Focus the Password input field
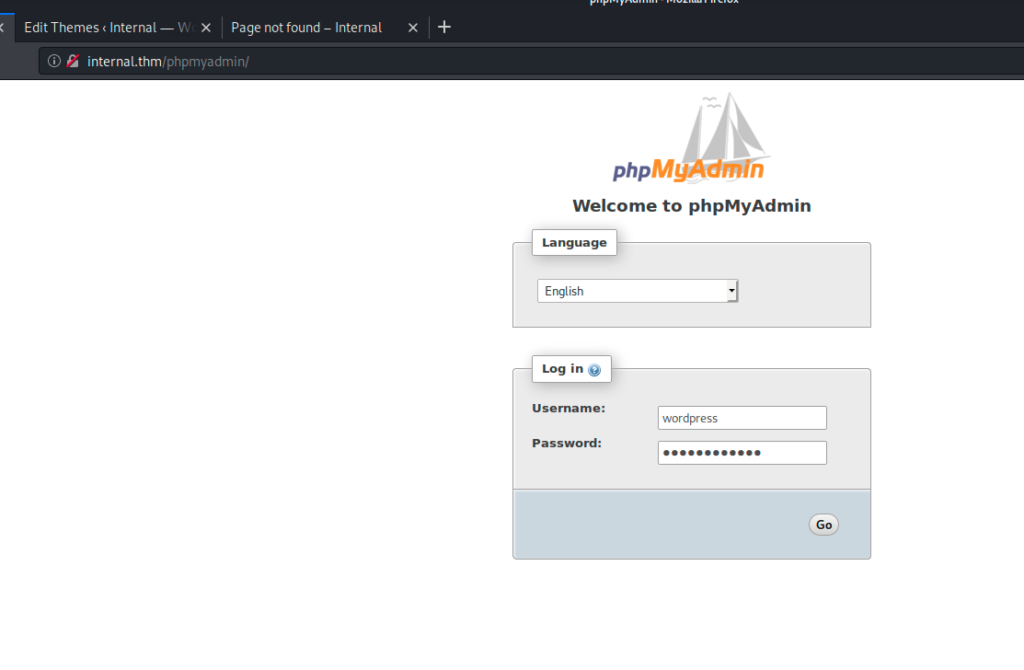This screenshot has height=670, width=1024. coord(742,453)
